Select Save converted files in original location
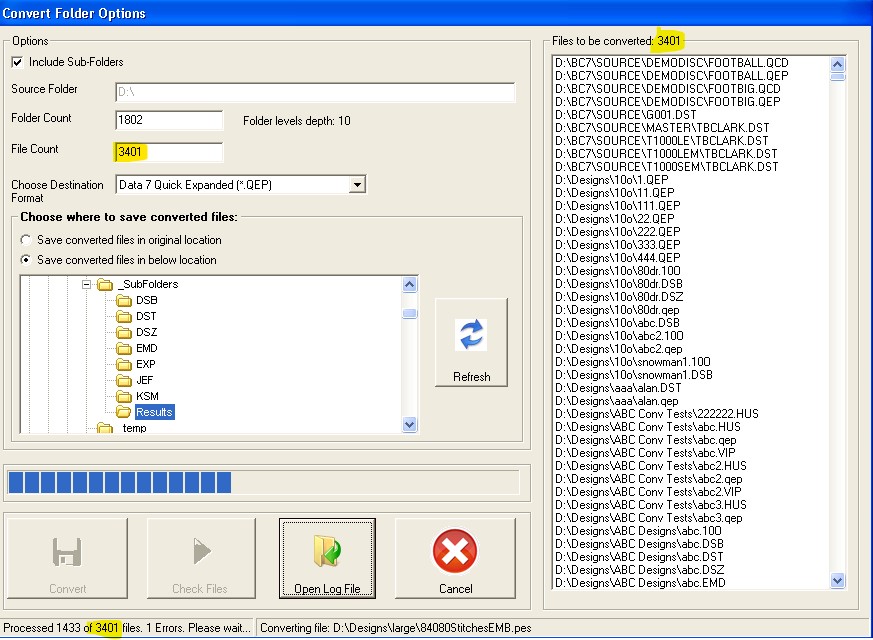The height and width of the screenshot is (640, 873). pyautogui.click(x=26, y=240)
